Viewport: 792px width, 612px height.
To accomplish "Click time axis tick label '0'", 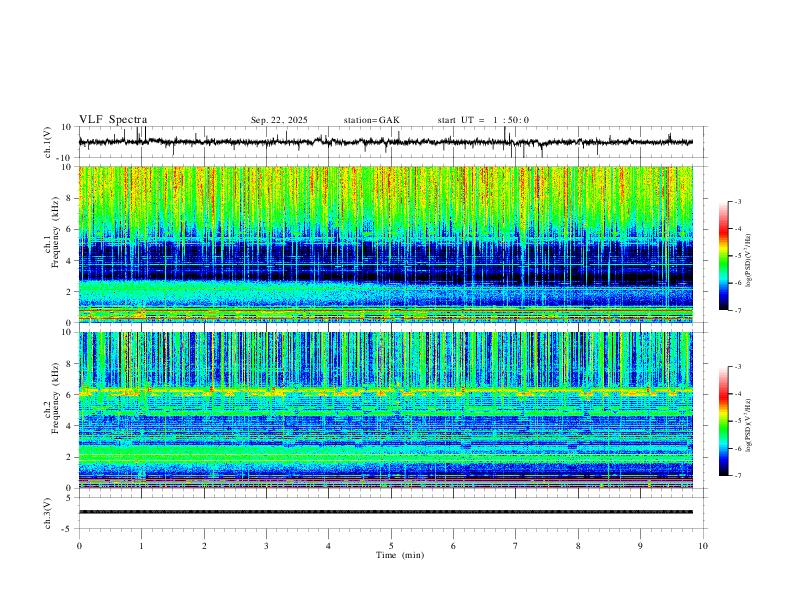I will (79, 546).
